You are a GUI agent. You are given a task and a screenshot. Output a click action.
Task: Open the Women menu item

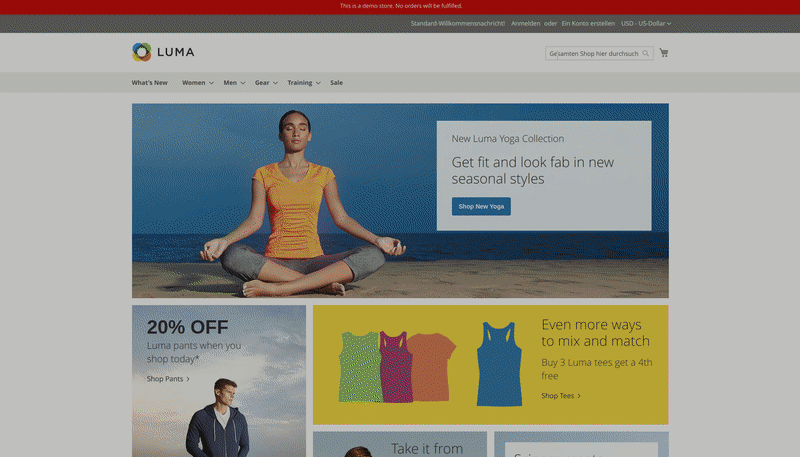pyautogui.click(x=193, y=83)
